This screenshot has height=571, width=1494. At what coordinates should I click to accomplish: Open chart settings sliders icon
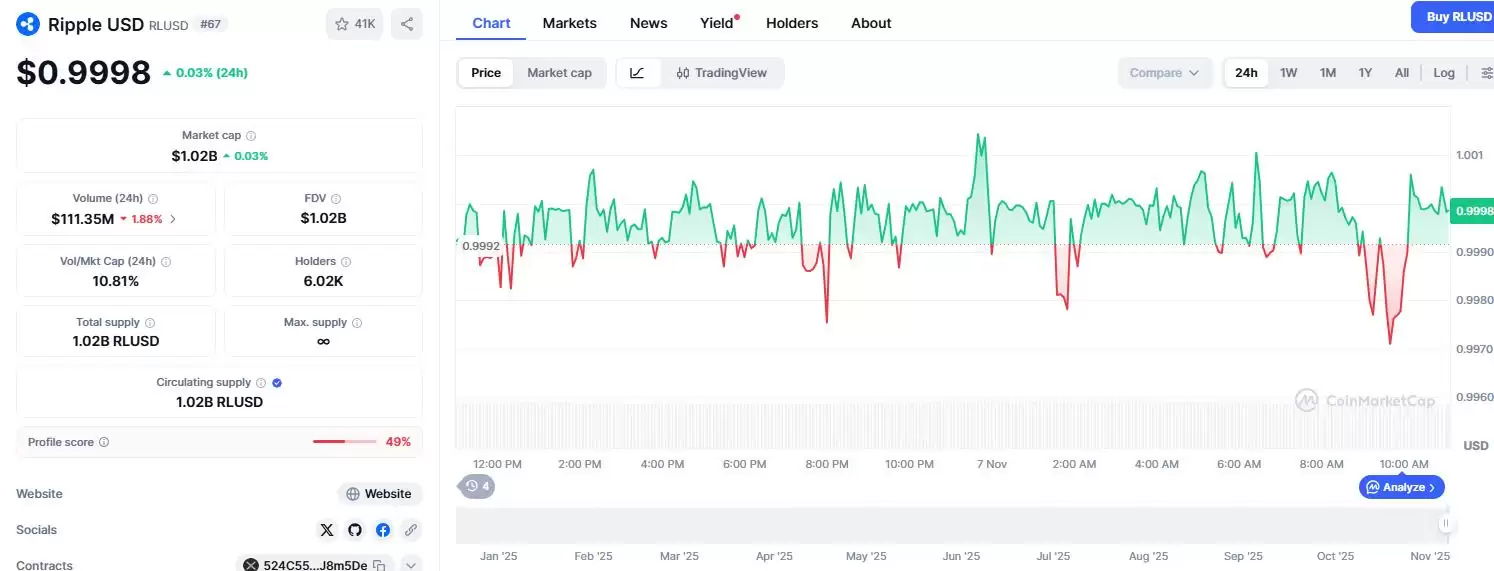[1485, 73]
